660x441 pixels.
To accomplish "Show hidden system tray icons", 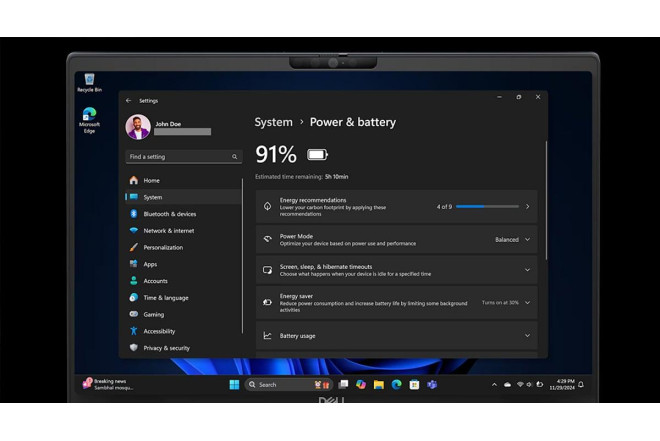I will [494, 385].
